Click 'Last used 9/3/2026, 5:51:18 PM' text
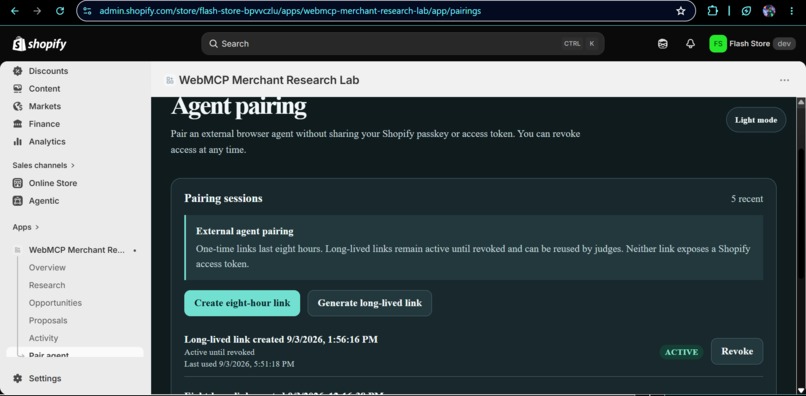Image resolution: width=806 pixels, height=396 pixels. pyautogui.click(x=240, y=364)
